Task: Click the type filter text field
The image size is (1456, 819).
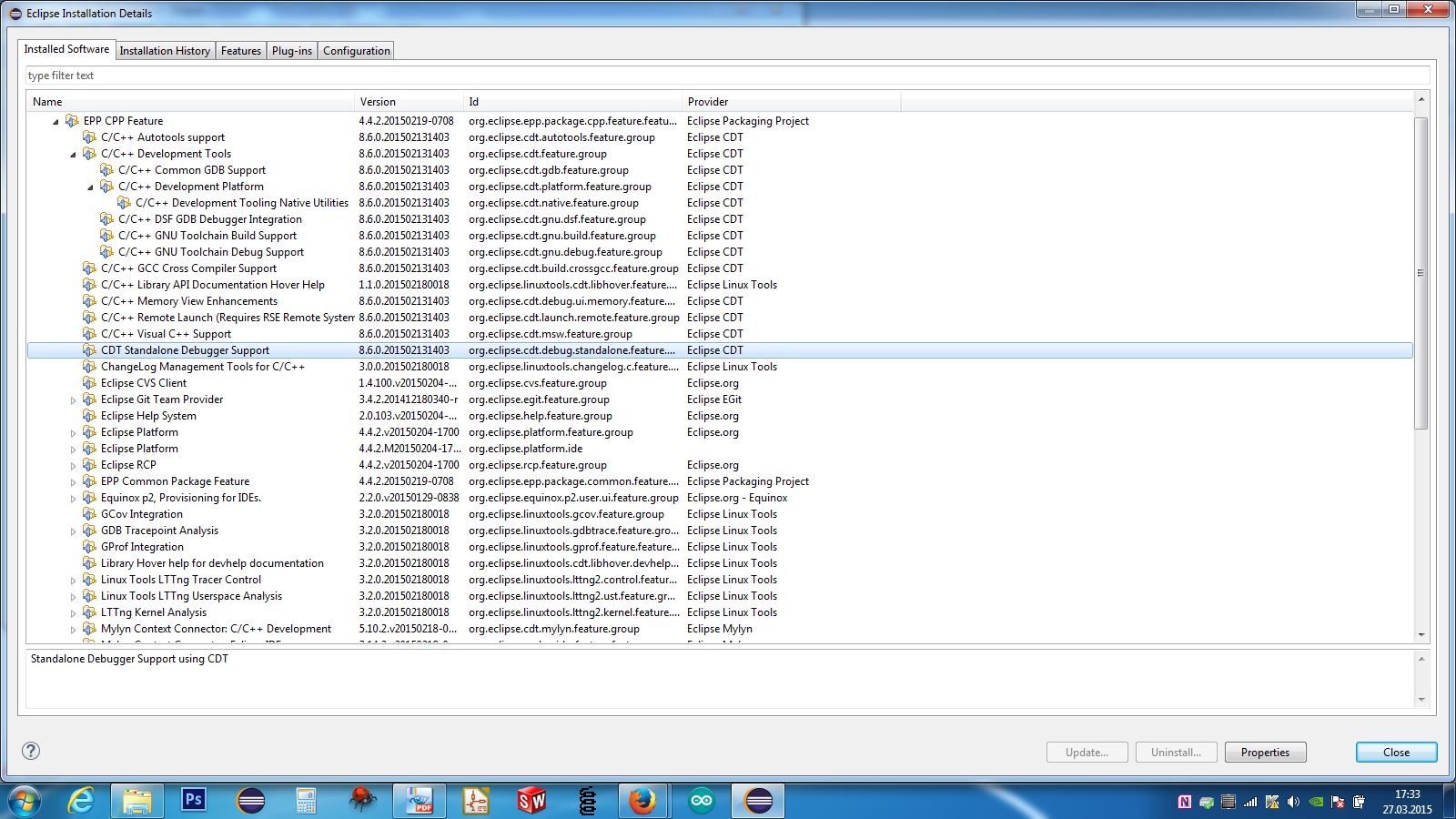Action: coord(727,76)
